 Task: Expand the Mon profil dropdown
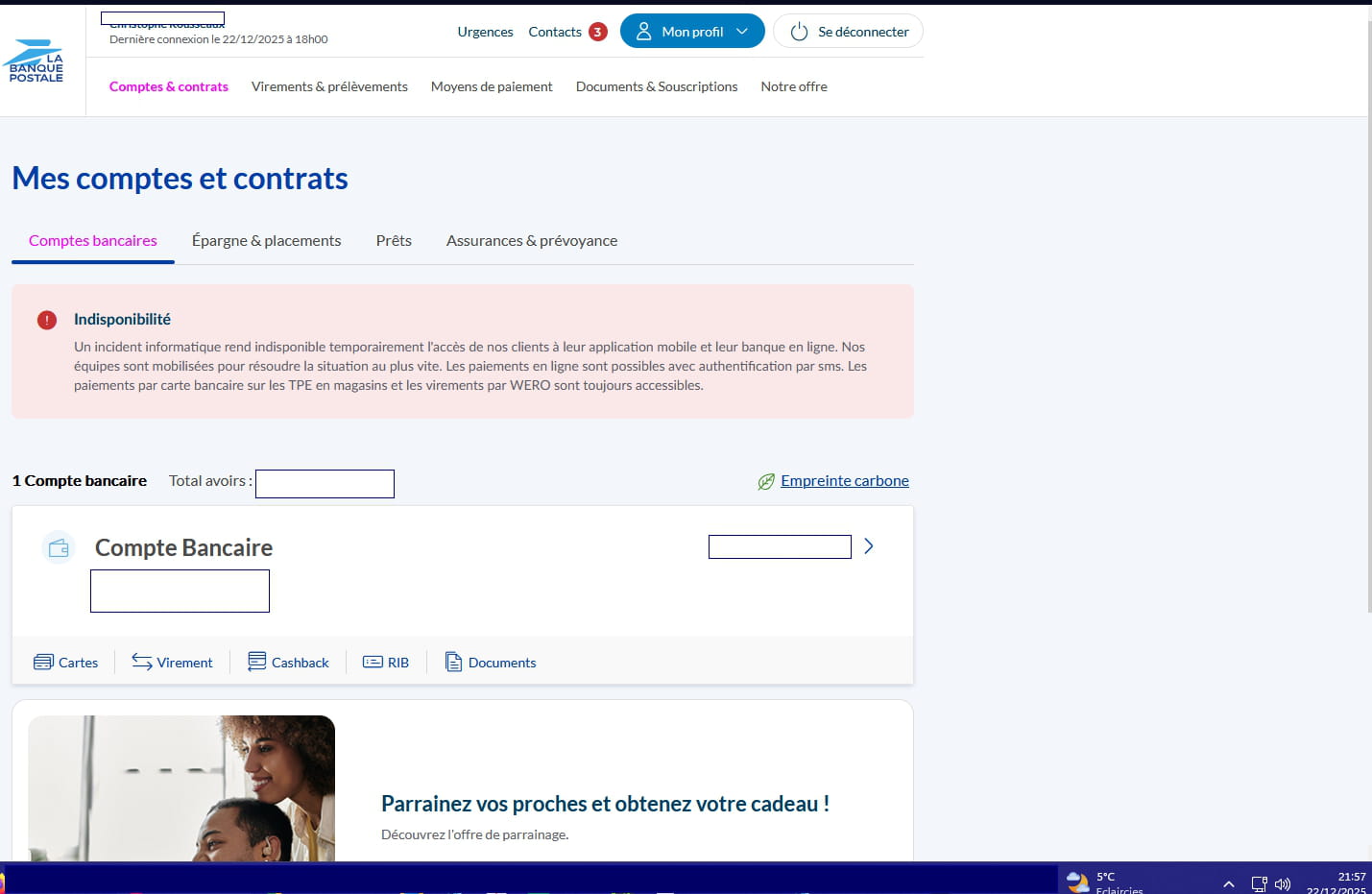click(692, 31)
